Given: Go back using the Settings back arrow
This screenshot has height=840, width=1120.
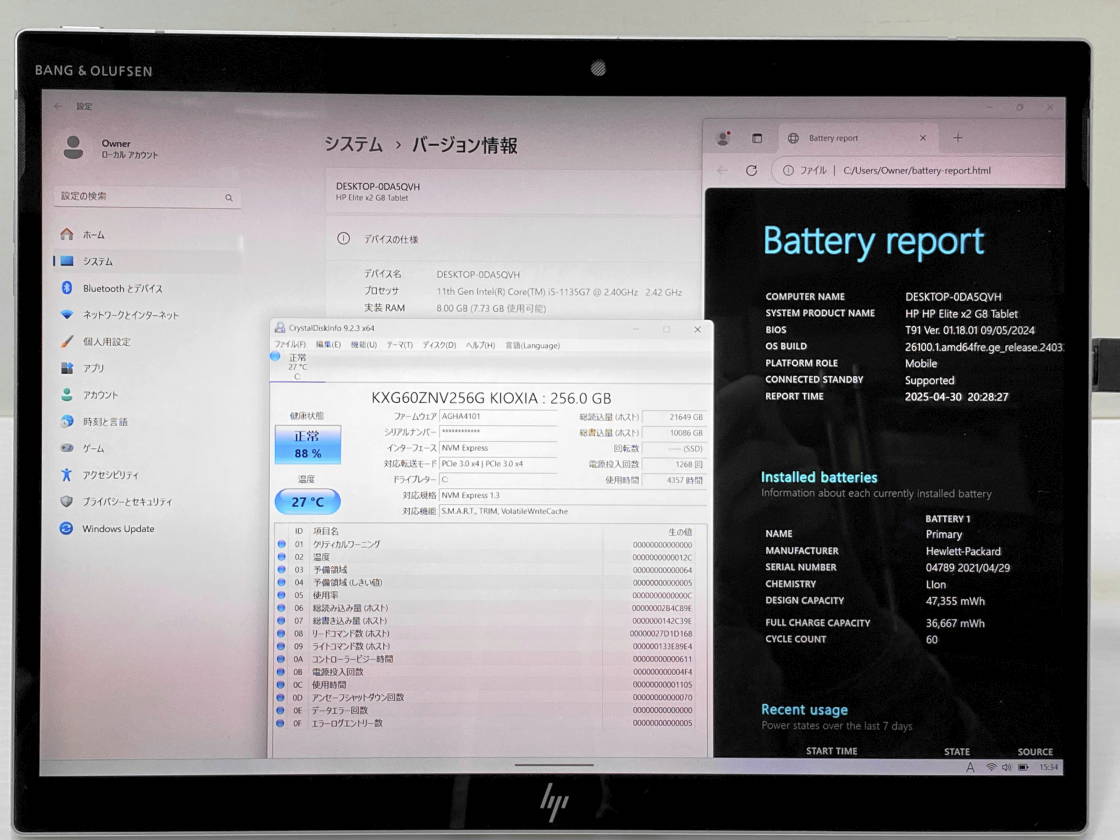Looking at the screenshot, I should click(58, 106).
